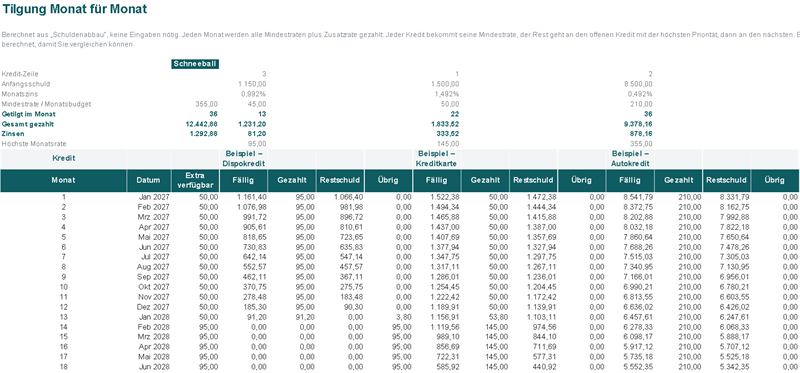
Task: Click the Jan 2027 date cell
Action: (x=148, y=197)
